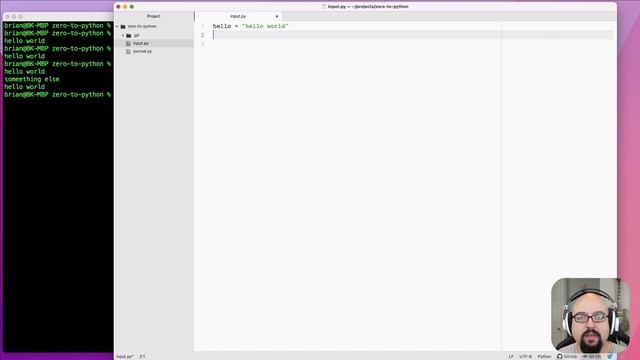Click line number 1 in gutter
Screen dimensions: 640x360
coord(202,26)
